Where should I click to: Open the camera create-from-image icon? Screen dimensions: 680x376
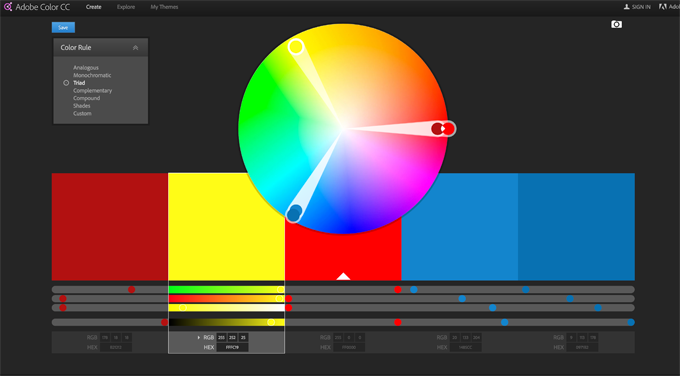pyautogui.click(x=616, y=24)
